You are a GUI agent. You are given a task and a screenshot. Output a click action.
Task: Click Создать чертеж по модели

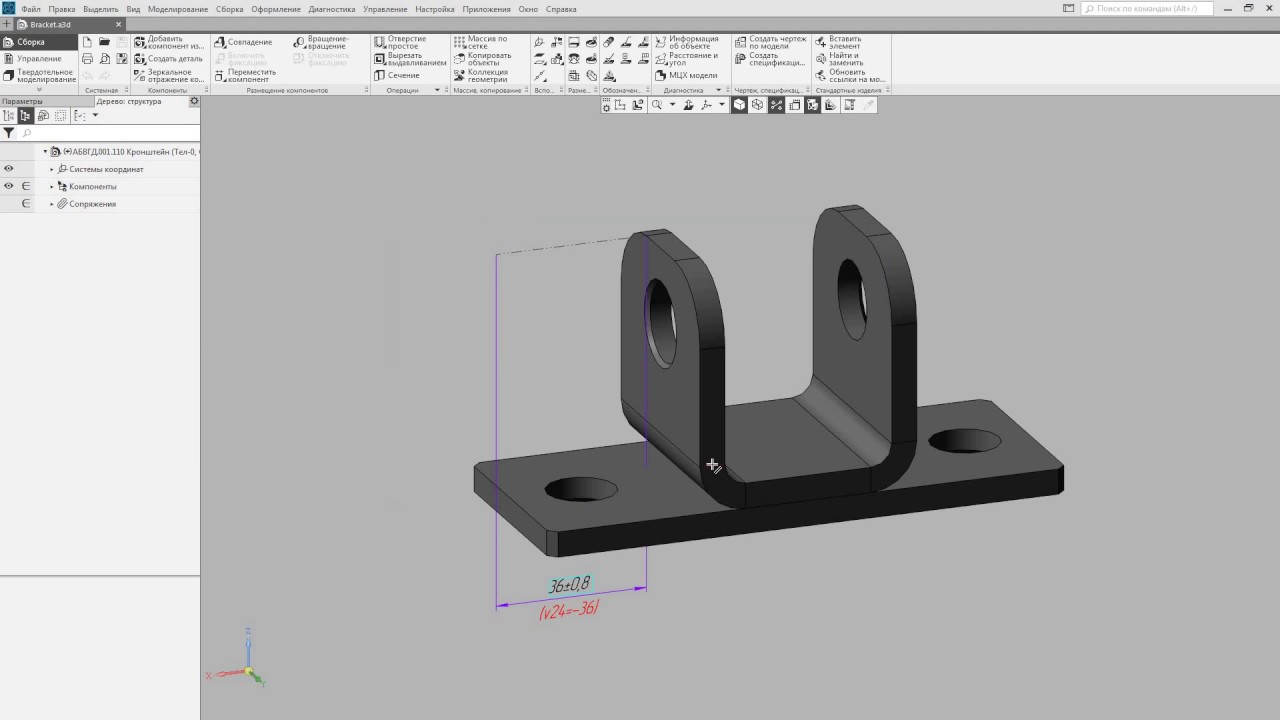click(771, 42)
